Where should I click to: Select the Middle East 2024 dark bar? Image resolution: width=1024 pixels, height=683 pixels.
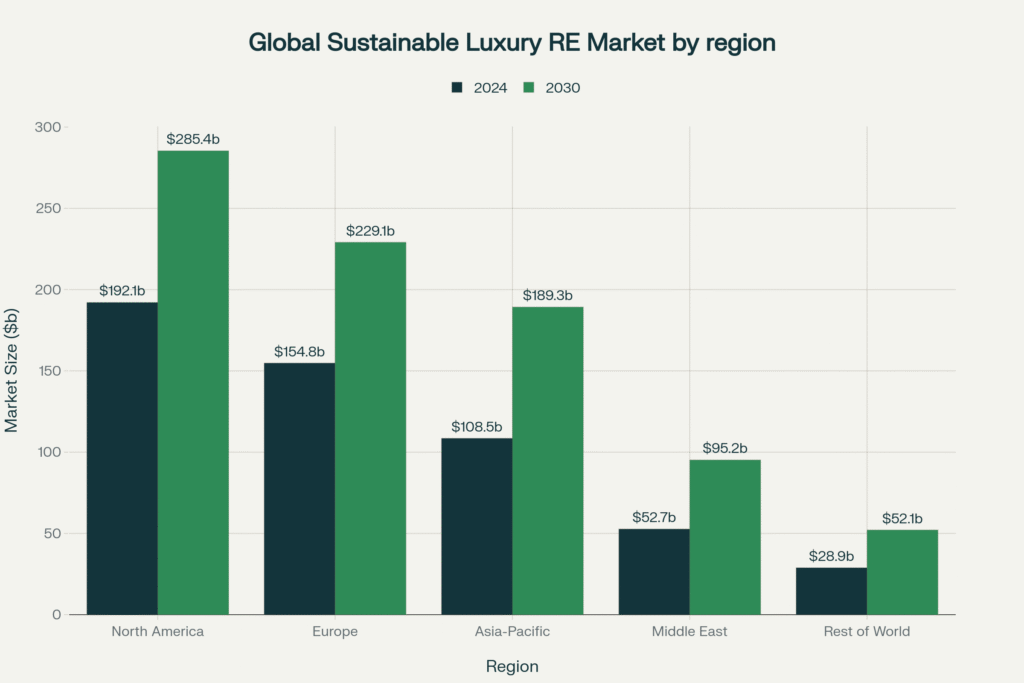tap(654, 571)
